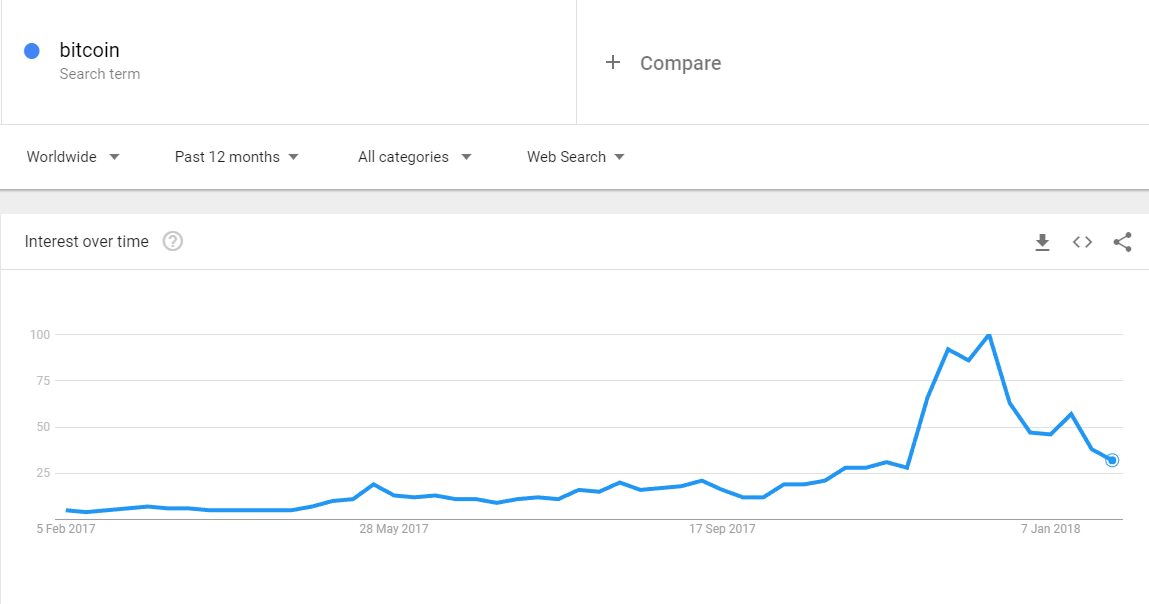Click the 28 May 2017 axis label
The height and width of the screenshot is (604, 1149).
click(394, 528)
